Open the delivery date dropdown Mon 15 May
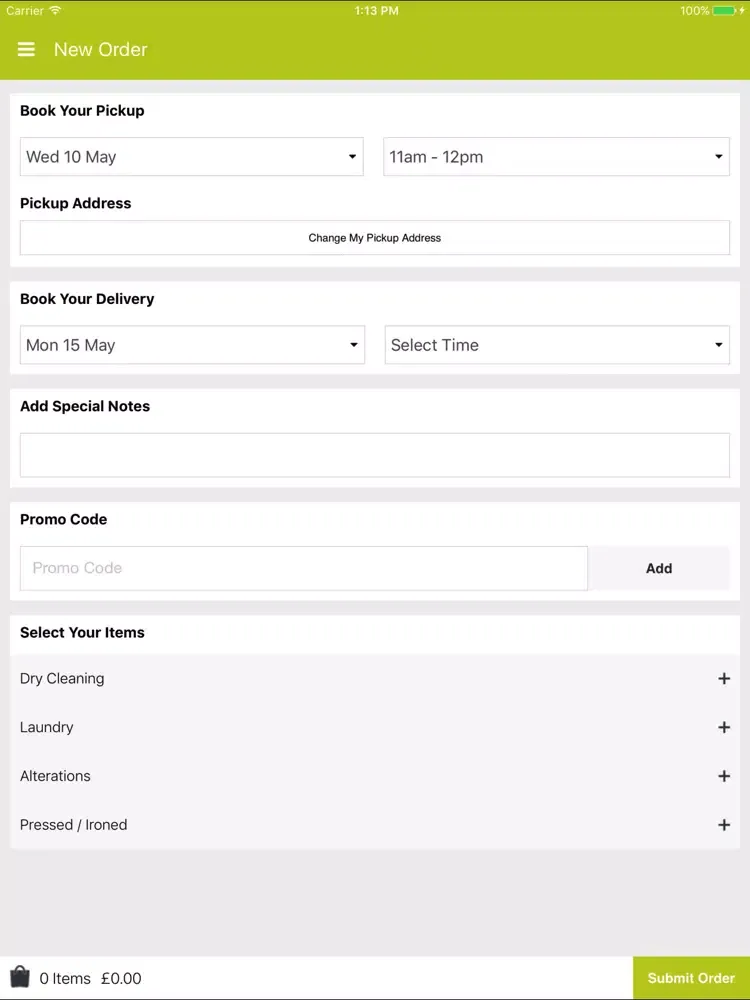 click(193, 344)
